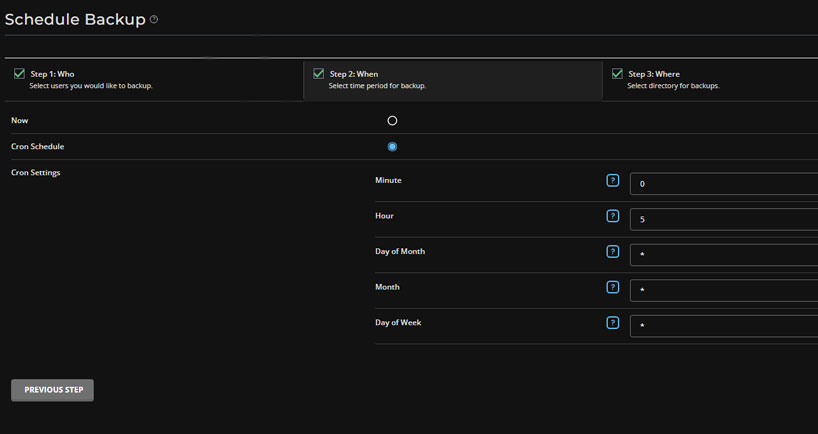Select the Now radio button
Image resolution: width=818 pixels, height=434 pixels.
click(392, 120)
